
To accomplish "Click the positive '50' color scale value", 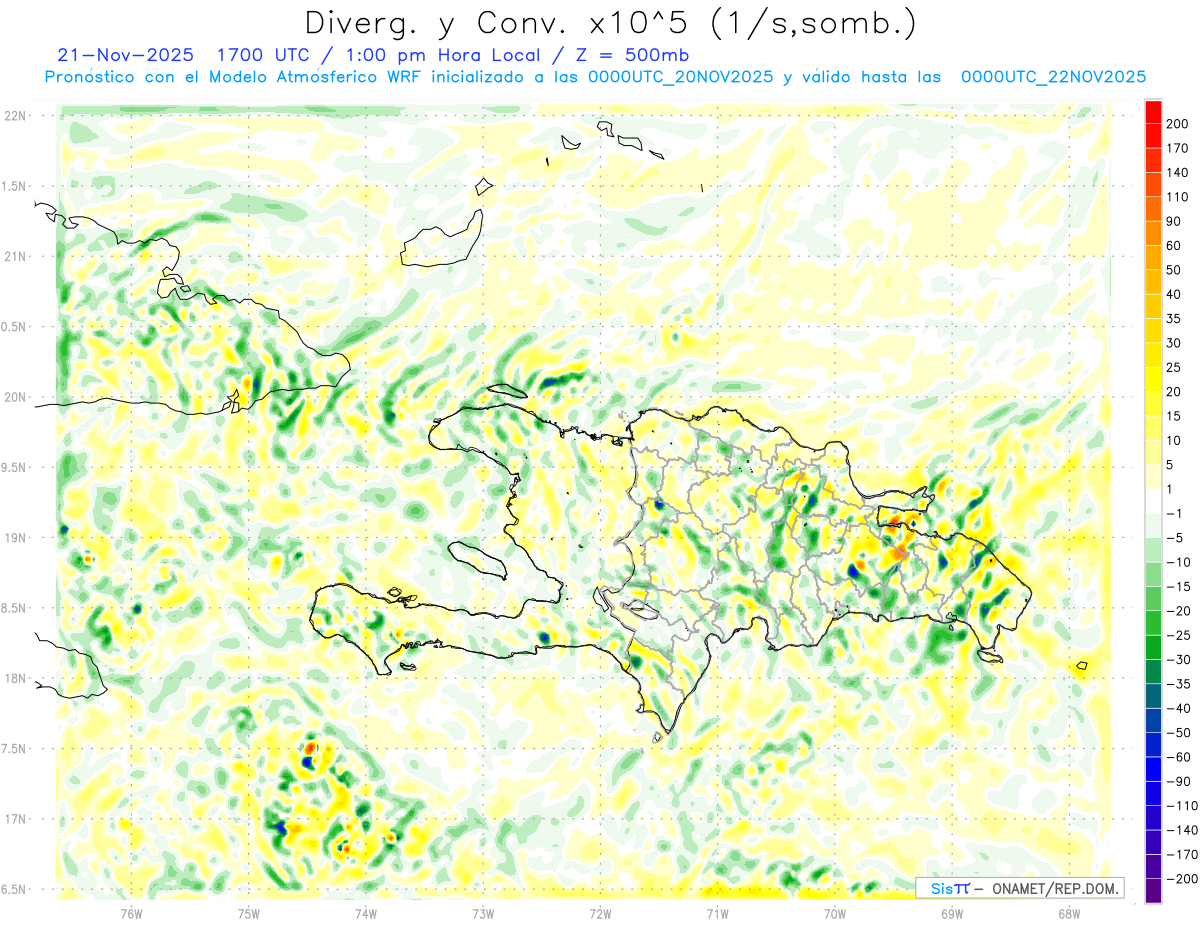I will pos(1174,270).
